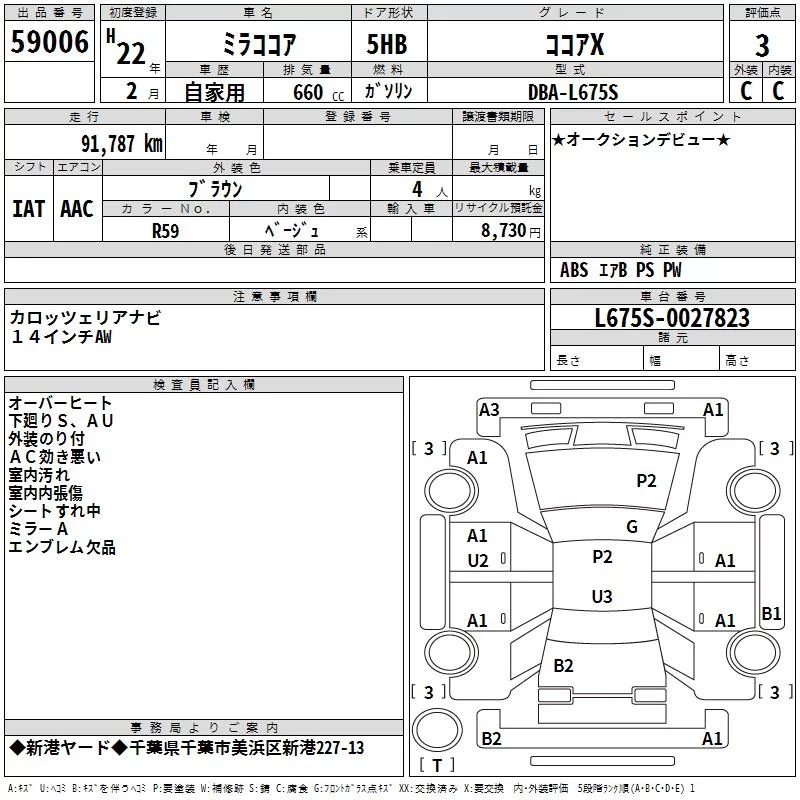Select the U3 dent mark on roof

click(x=602, y=596)
